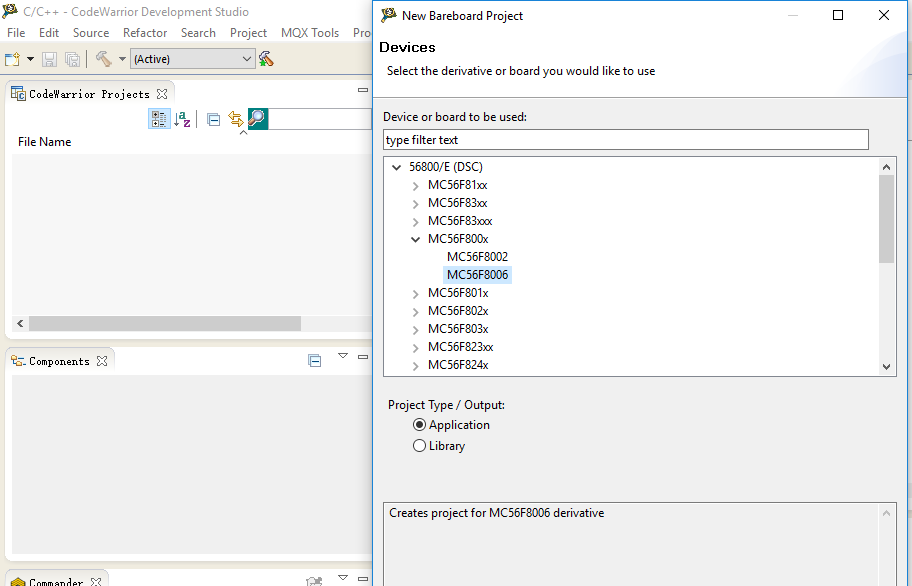Click Collapse All icon in Components panel
The width and height of the screenshot is (912, 586).
point(315,360)
